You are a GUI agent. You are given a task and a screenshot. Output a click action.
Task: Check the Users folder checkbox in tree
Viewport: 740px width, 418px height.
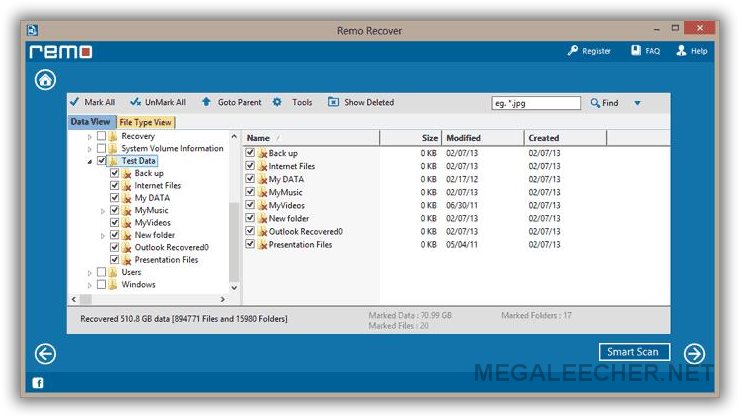pyautogui.click(x=101, y=272)
